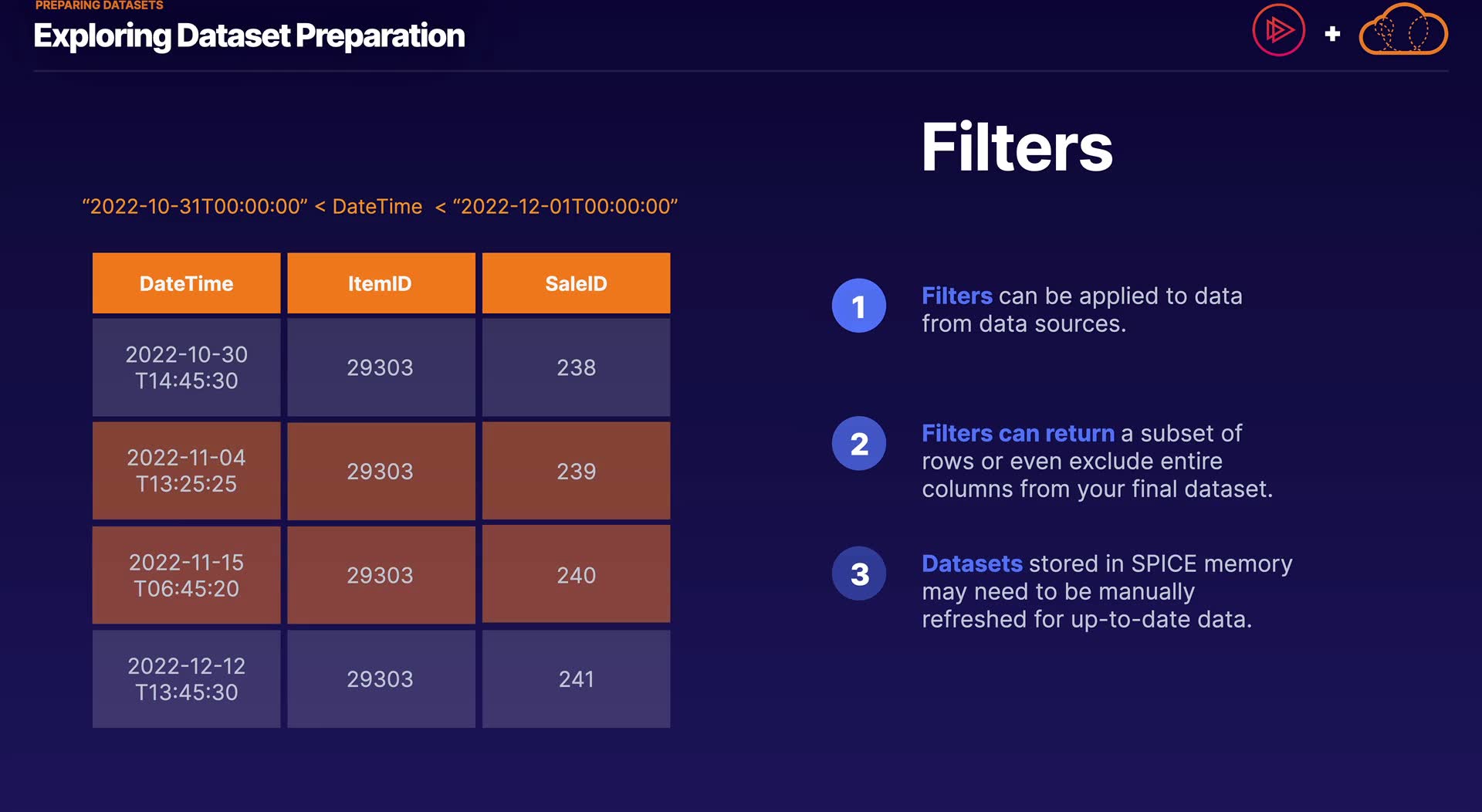Click the highlighted 2022-11-04 date cell
The image size is (1482, 812).
(x=186, y=471)
